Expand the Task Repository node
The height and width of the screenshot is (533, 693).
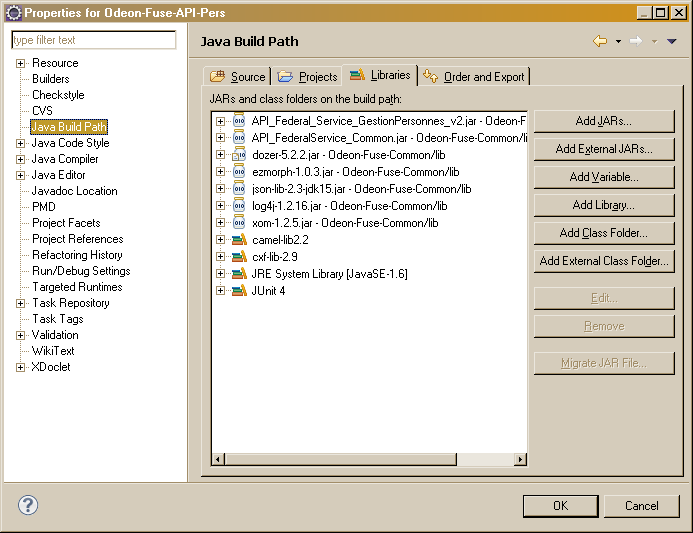(x=21, y=303)
